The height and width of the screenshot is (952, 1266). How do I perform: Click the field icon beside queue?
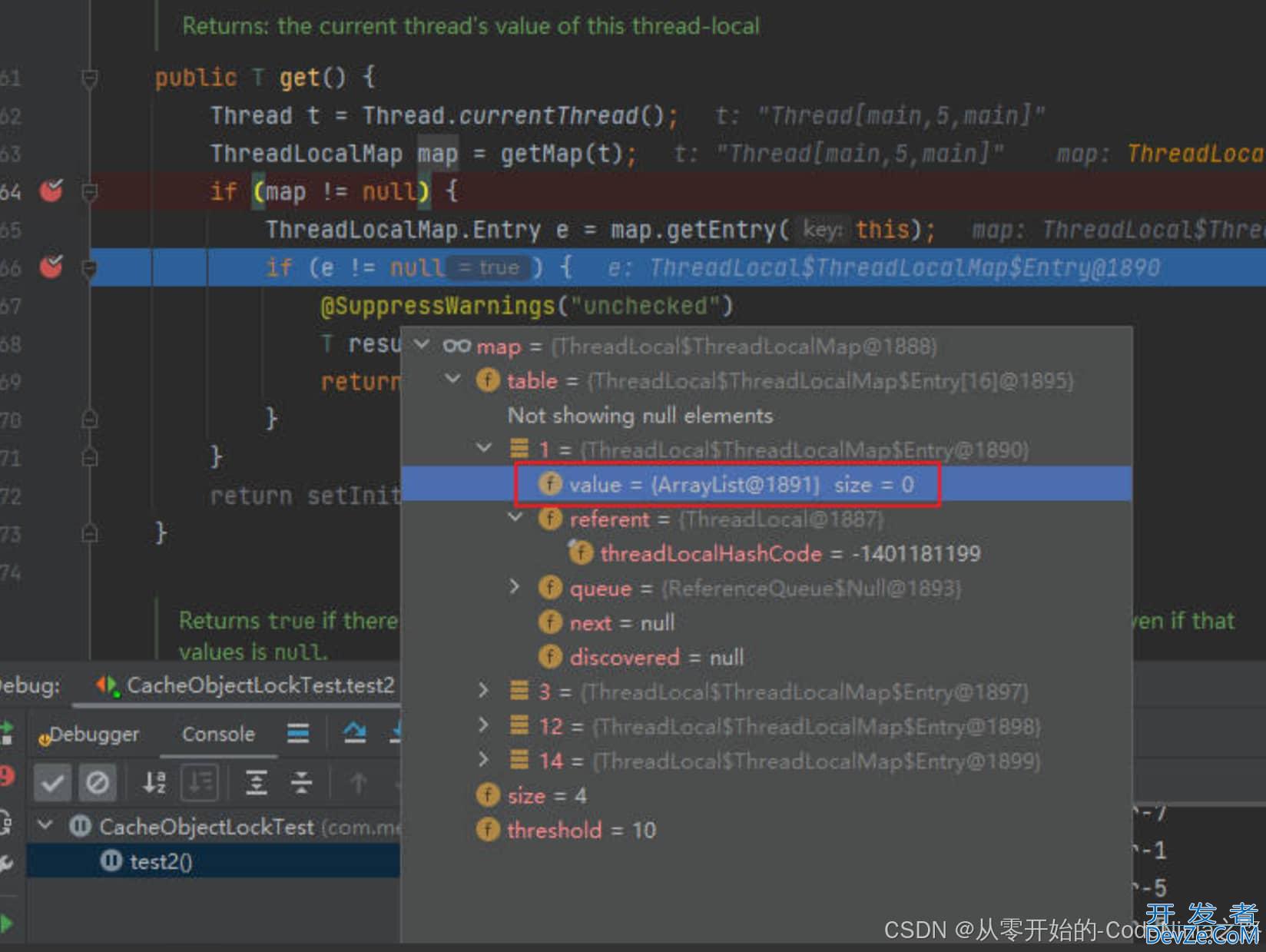click(550, 588)
